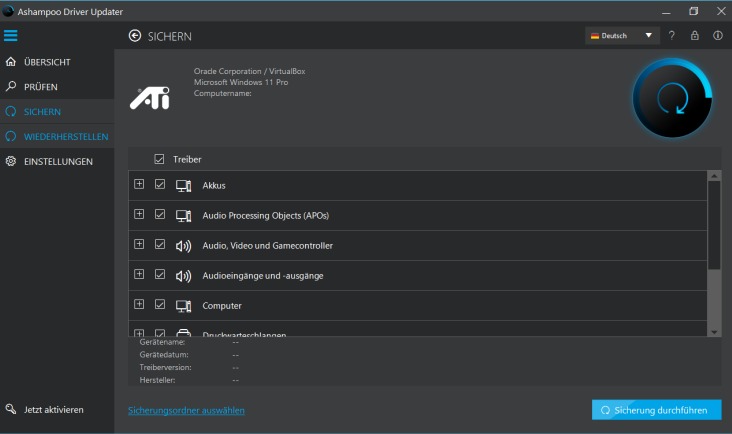Viewport: 732px width, 434px height.
Task: Click the driver list scrollbar thumb
Action: (714, 225)
